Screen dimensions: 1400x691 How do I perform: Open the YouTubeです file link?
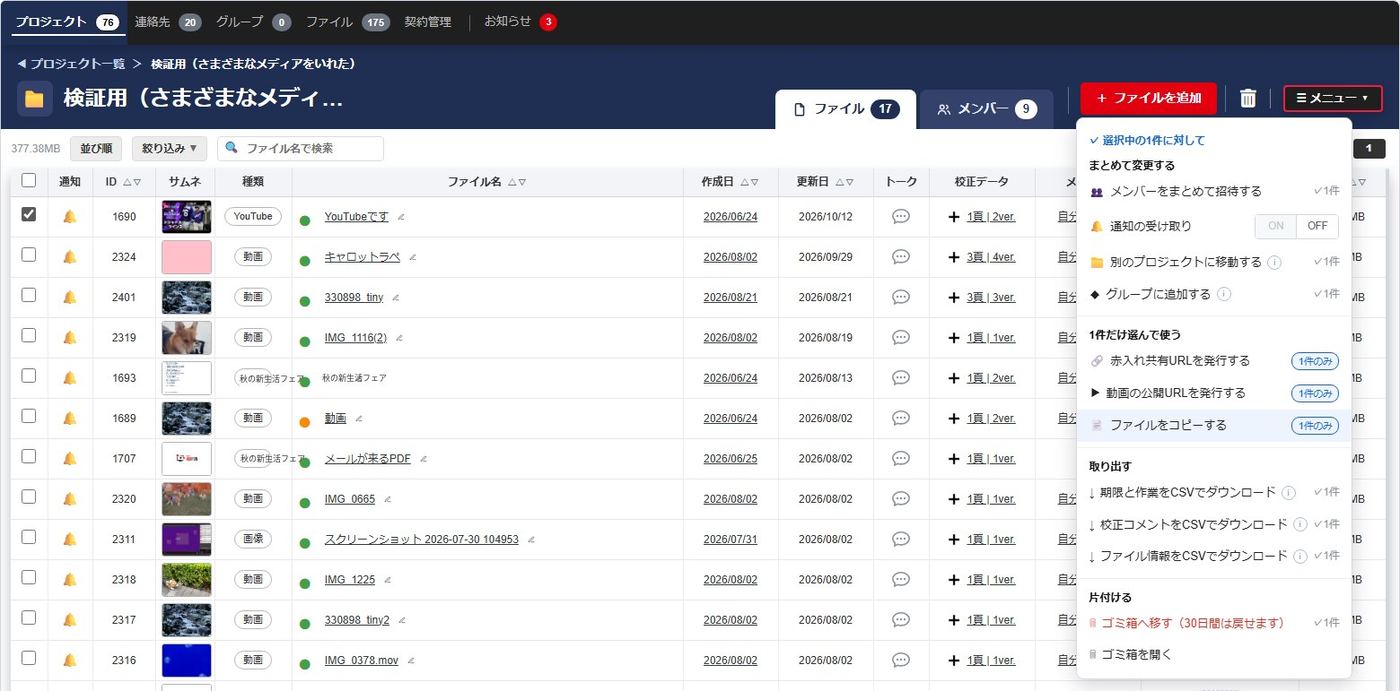(x=356, y=216)
